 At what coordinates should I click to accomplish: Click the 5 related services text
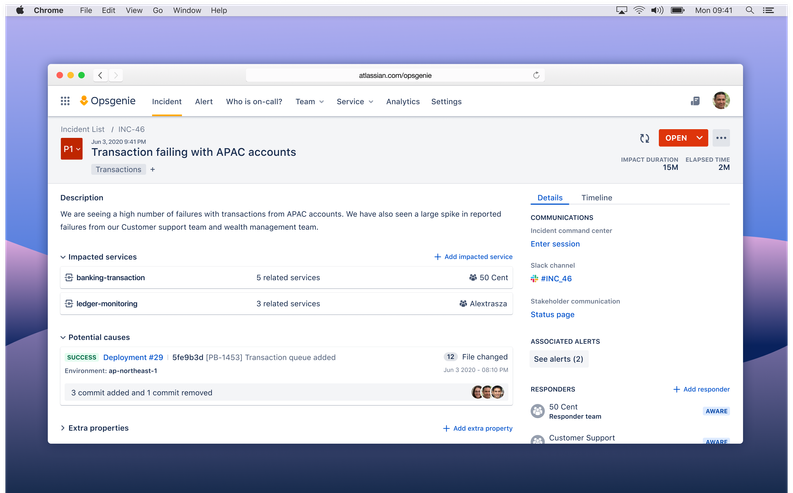(x=288, y=278)
